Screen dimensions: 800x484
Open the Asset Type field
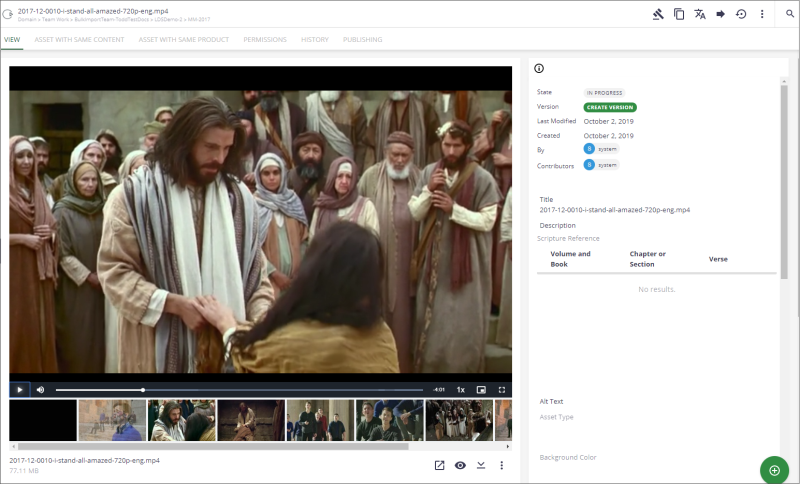click(x=557, y=417)
